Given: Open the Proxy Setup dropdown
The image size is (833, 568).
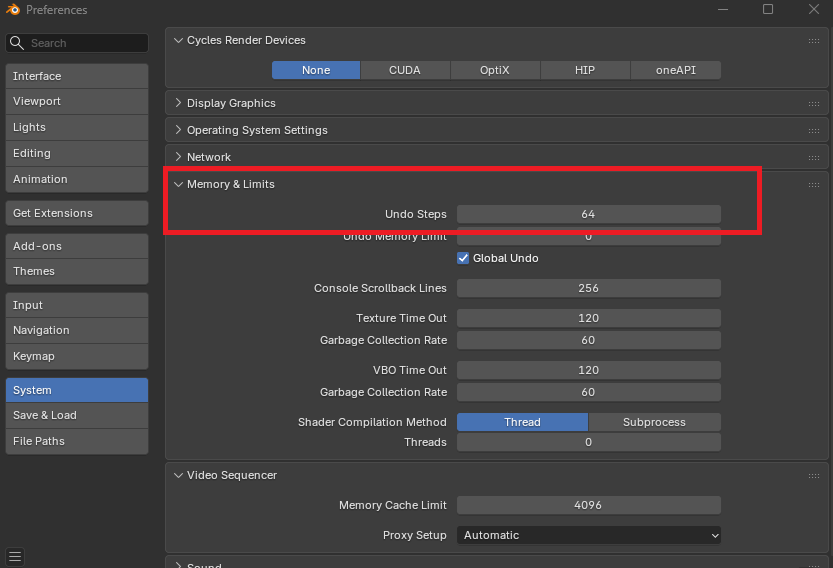Looking at the screenshot, I should click(x=589, y=535).
